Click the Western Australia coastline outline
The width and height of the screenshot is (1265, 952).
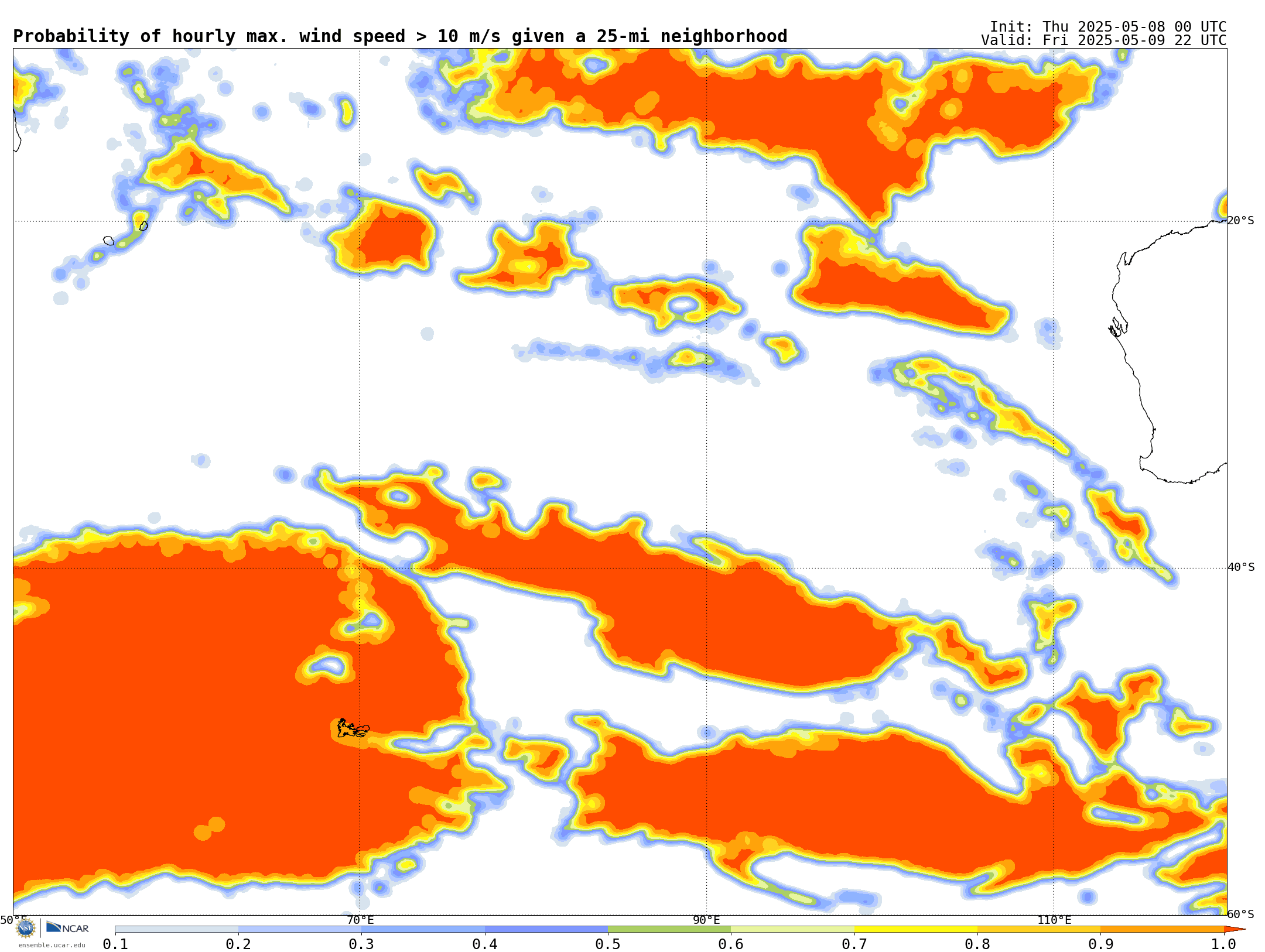pyautogui.click(x=1168, y=351)
